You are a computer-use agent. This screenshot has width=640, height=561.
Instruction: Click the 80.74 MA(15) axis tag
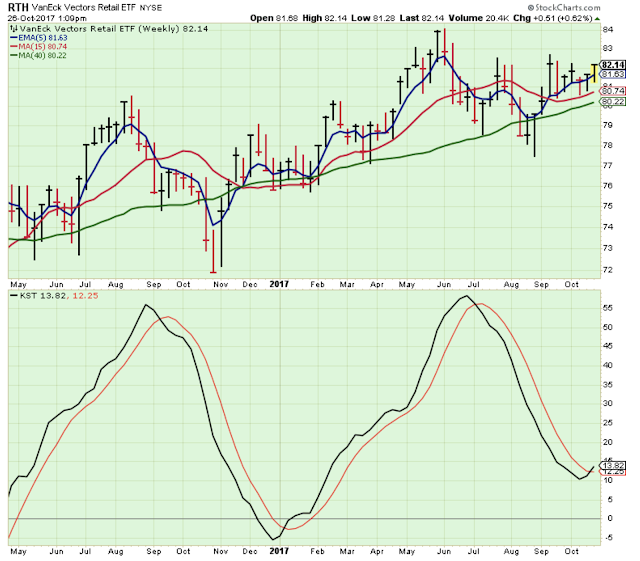613,91
